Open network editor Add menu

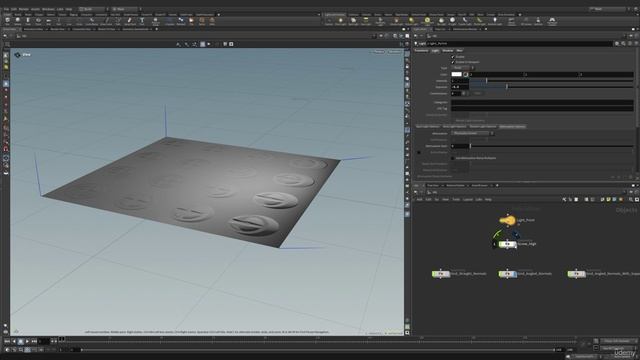point(419,199)
